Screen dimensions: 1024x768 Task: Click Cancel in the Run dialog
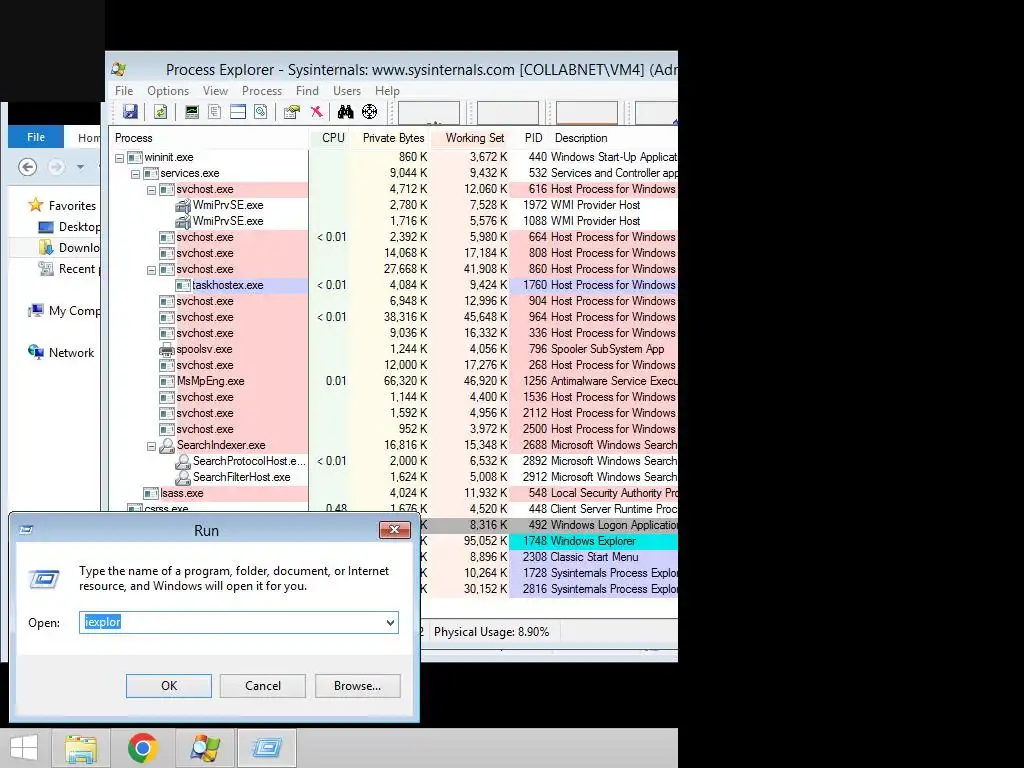[x=263, y=686]
